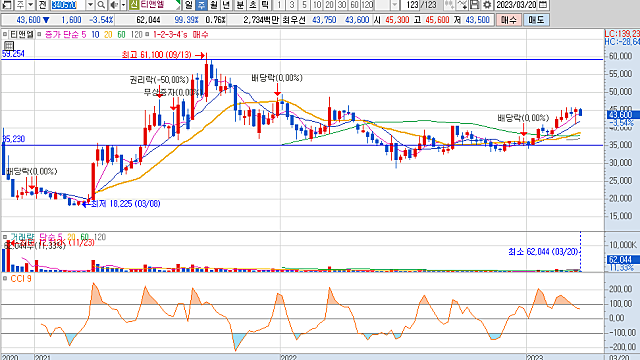Select interval 30 button
The width and height of the screenshot is (640, 360).
(x=342, y=5)
